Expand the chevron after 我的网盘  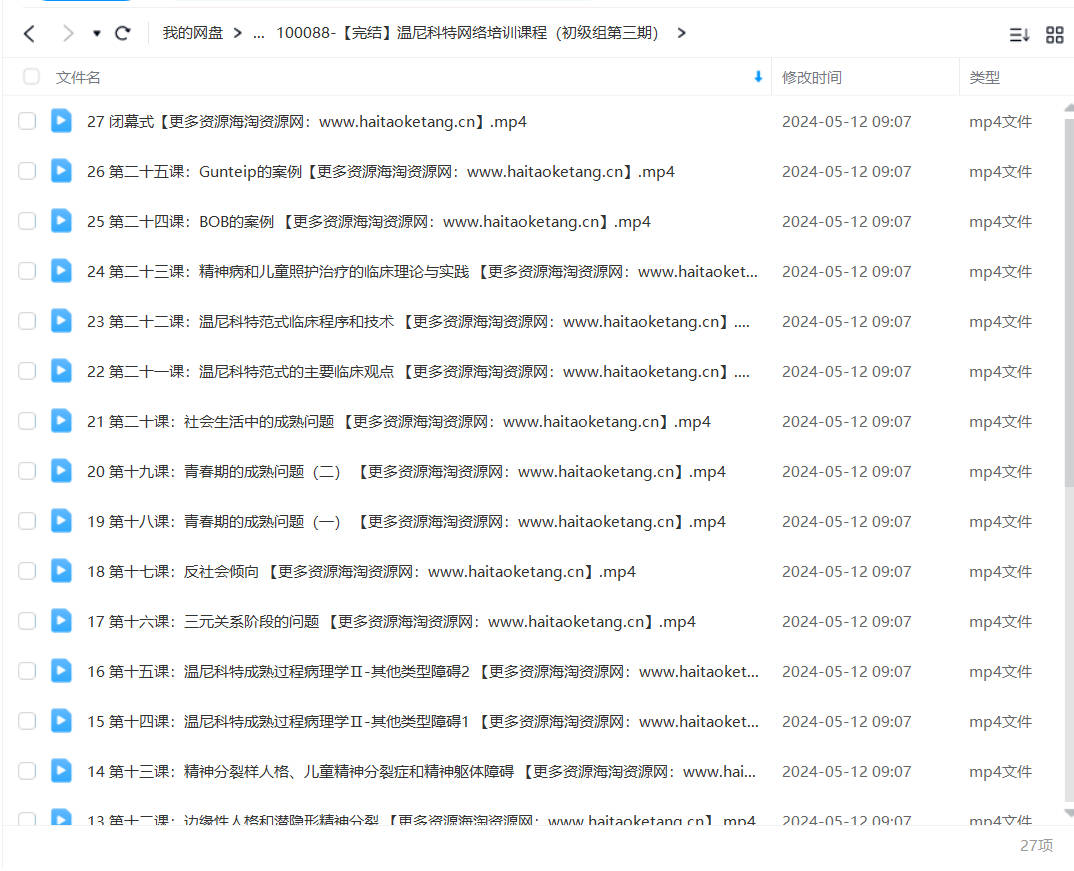tap(238, 33)
